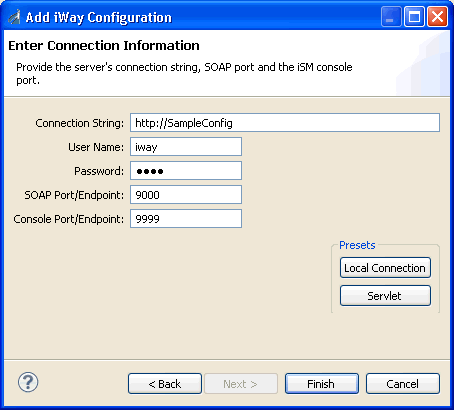Click the greyed-out Next button
This screenshot has height=410, width=454.
241,384
